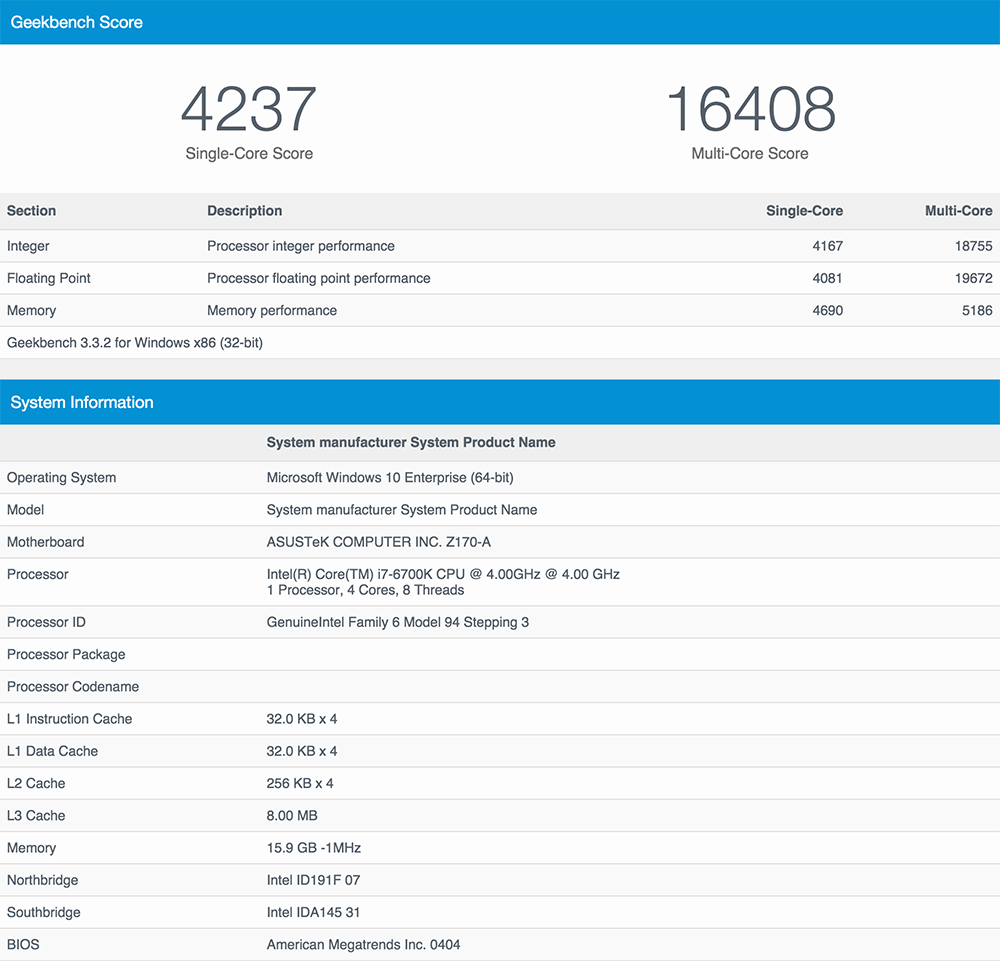This screenshot has width=1000, height=961.
Task: Select the 'Processor' row label
Action: point(38,575)
